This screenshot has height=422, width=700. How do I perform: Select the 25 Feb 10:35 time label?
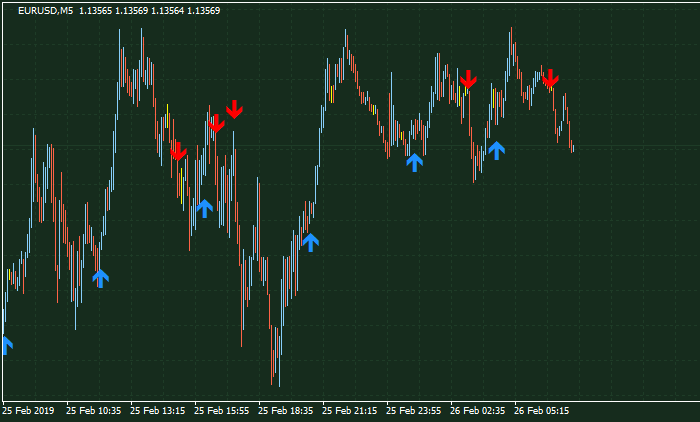coord(93,410)
